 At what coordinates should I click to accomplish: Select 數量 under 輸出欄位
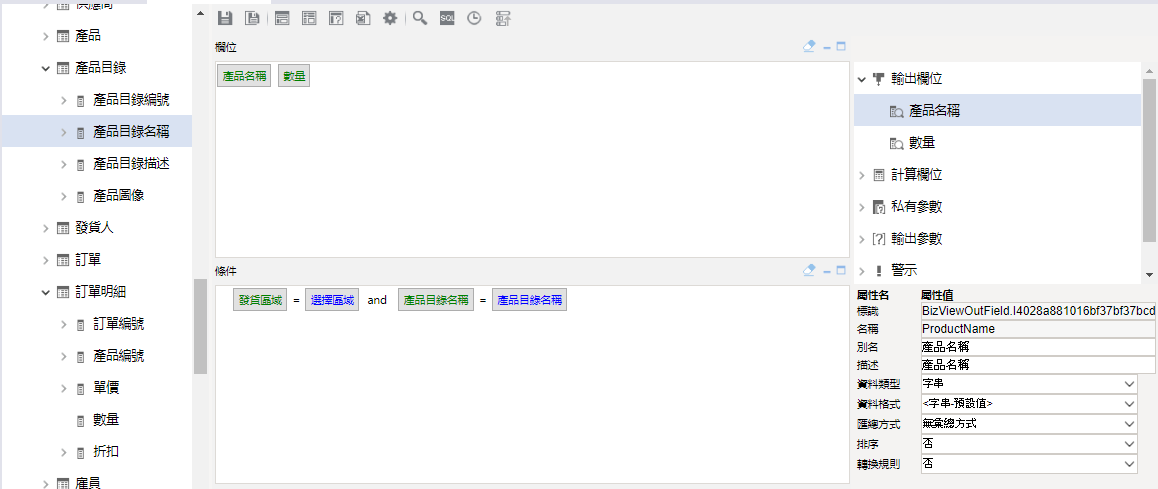[921, 143]
